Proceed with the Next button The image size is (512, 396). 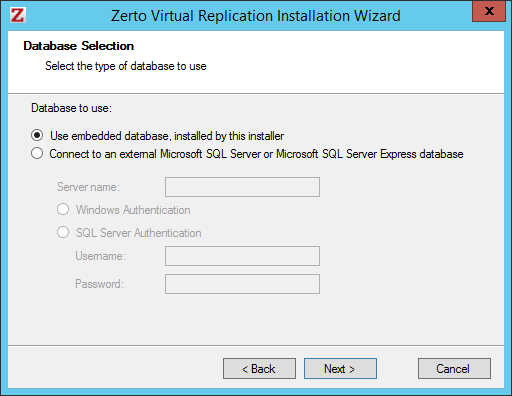point(340,369)
